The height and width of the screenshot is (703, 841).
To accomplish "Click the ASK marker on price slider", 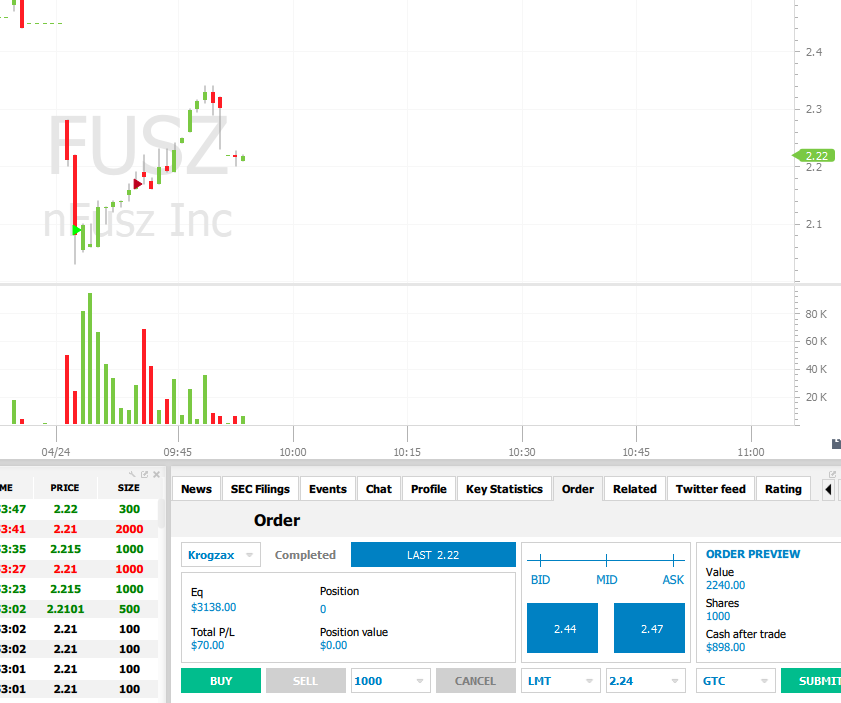I will pos(673,561).
